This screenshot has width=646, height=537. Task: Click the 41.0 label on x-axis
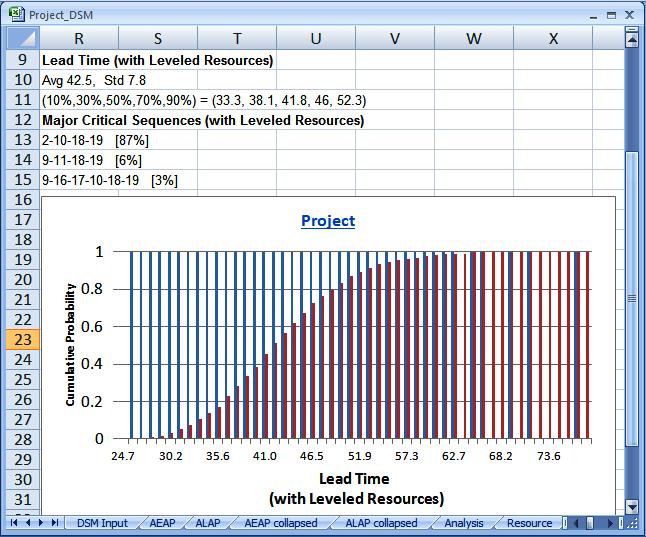[x=265, y=456]
